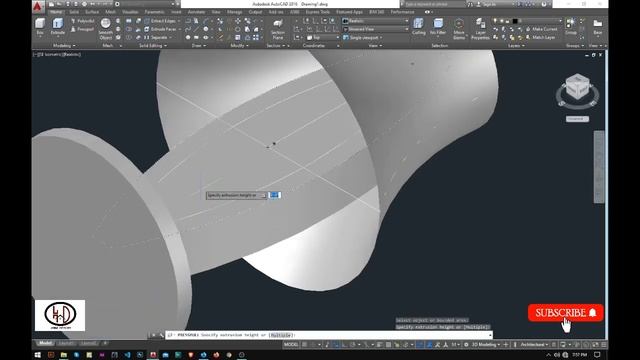Toggle the MODEL space button in status bar
640x360 pixels.
291,345
